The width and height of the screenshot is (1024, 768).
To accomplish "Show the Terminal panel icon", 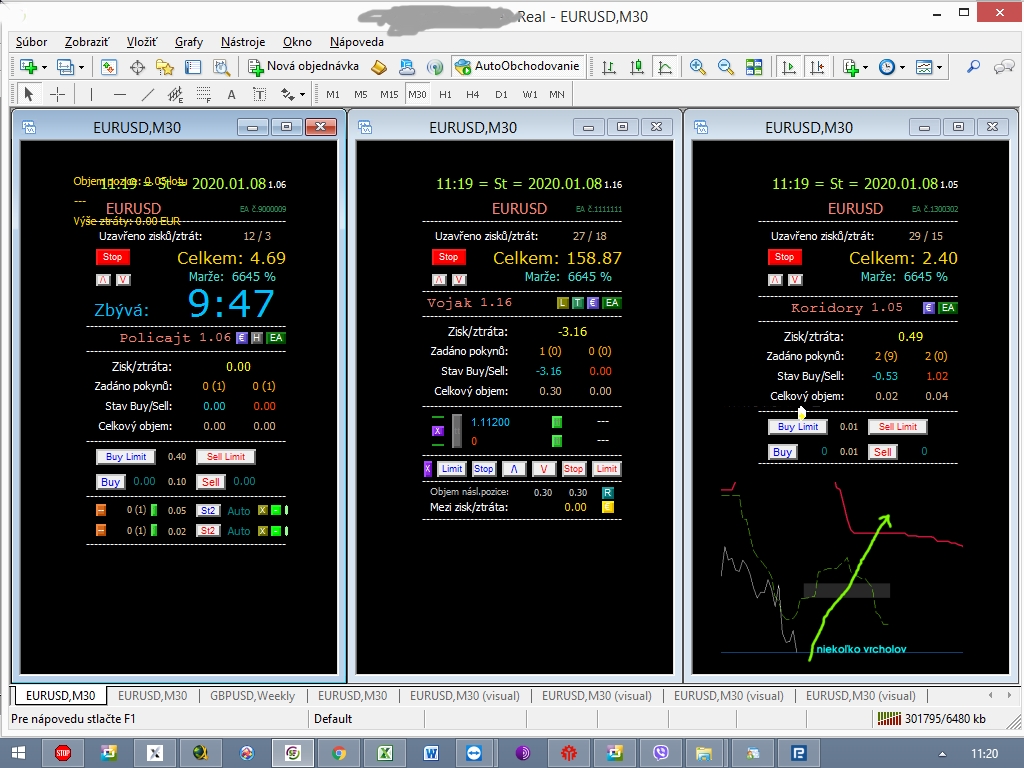I will pyautogui.click(x=193, y=67).
